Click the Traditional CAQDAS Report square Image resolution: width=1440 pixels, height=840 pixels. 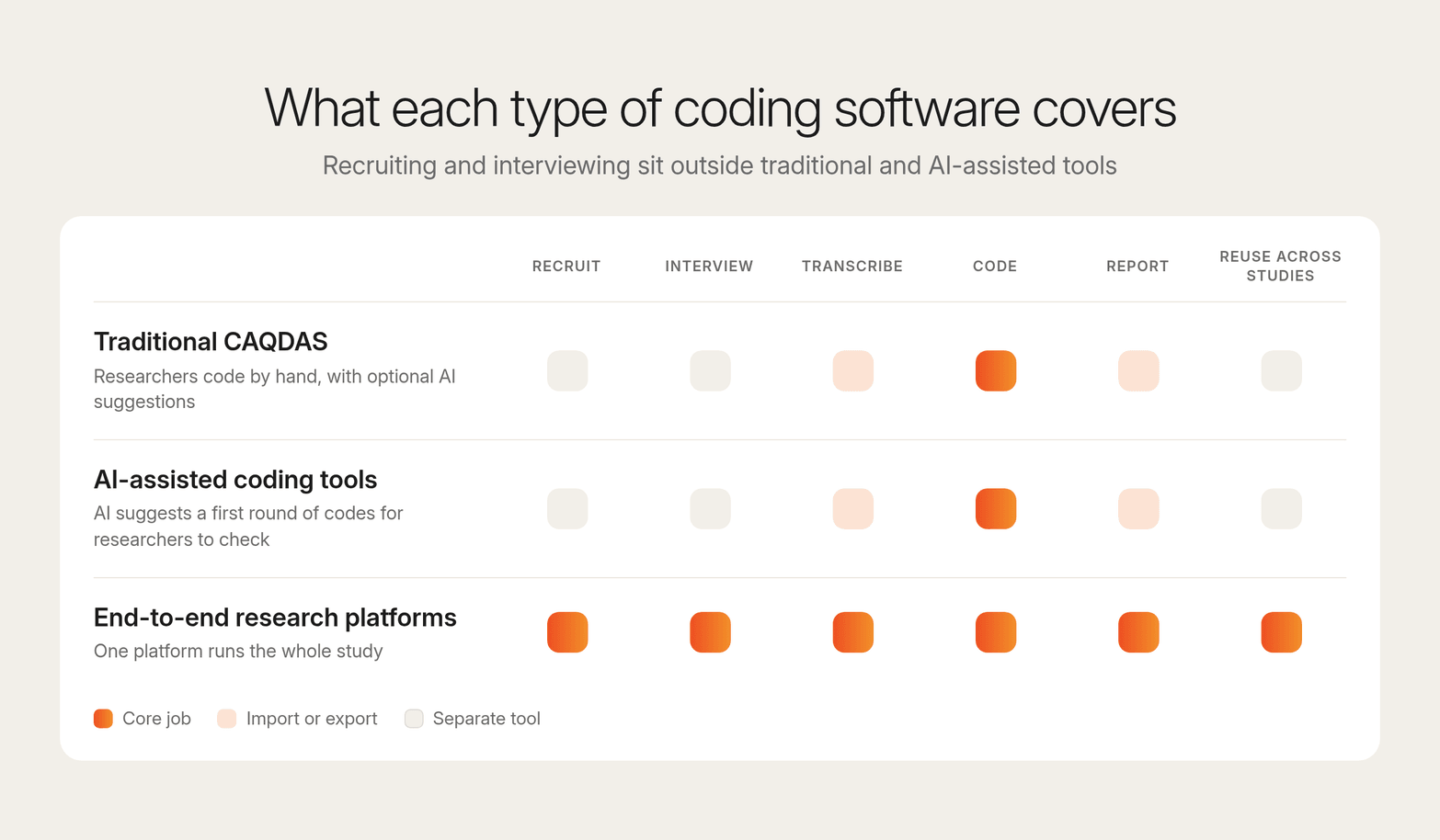pyautogui.click(x=1138, y=370)
